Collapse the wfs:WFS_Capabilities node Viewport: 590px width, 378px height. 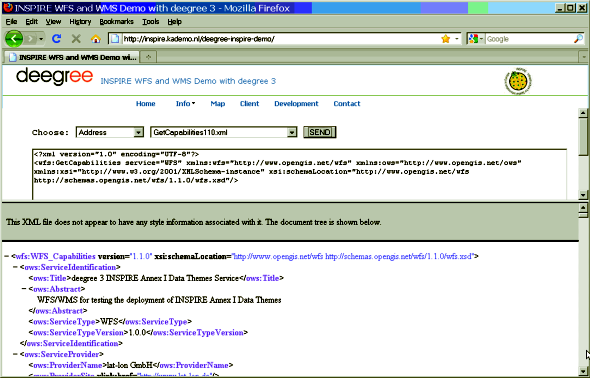(x=7, y=257)
